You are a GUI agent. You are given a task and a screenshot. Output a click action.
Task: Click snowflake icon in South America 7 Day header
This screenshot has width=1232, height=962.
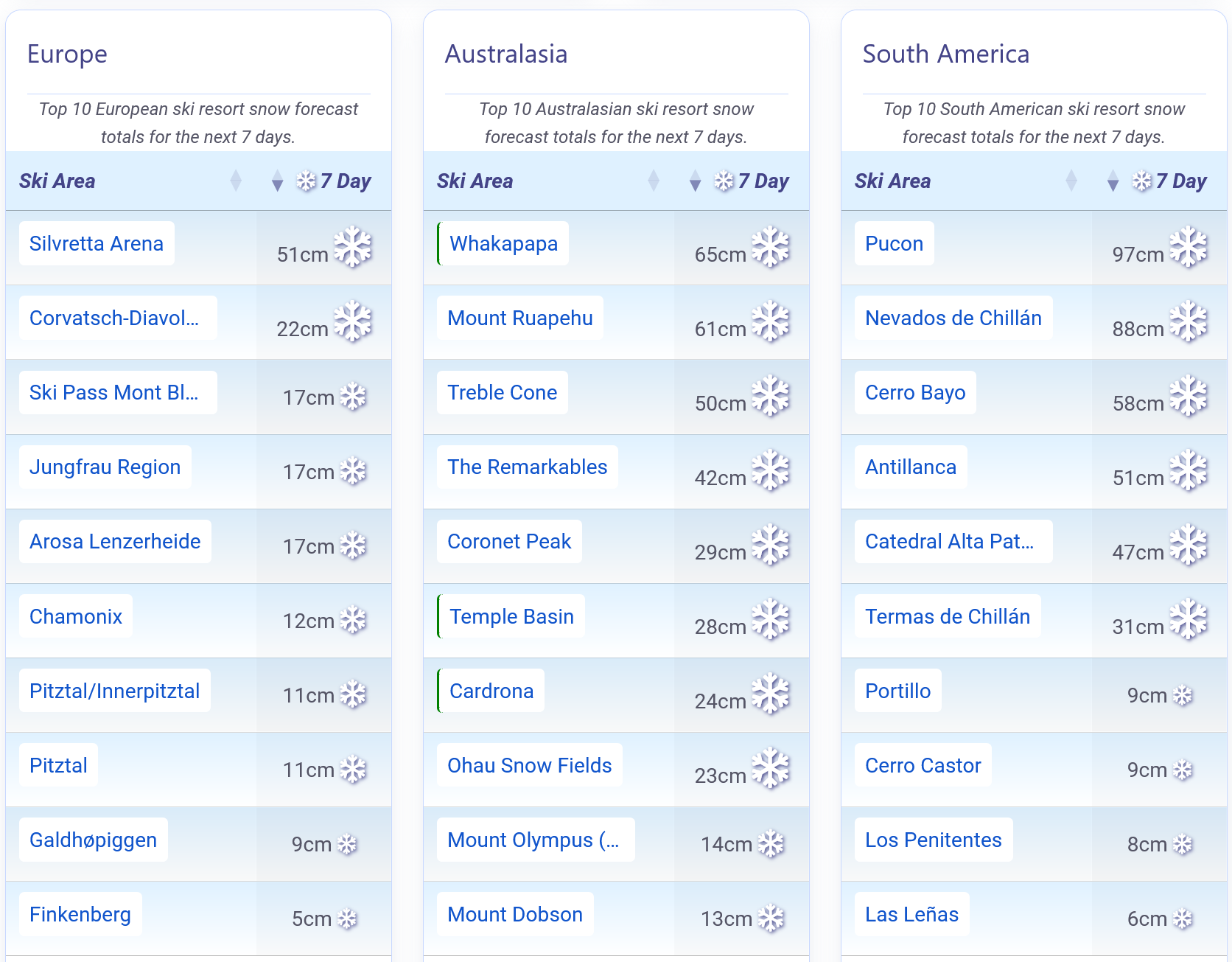1142,181
